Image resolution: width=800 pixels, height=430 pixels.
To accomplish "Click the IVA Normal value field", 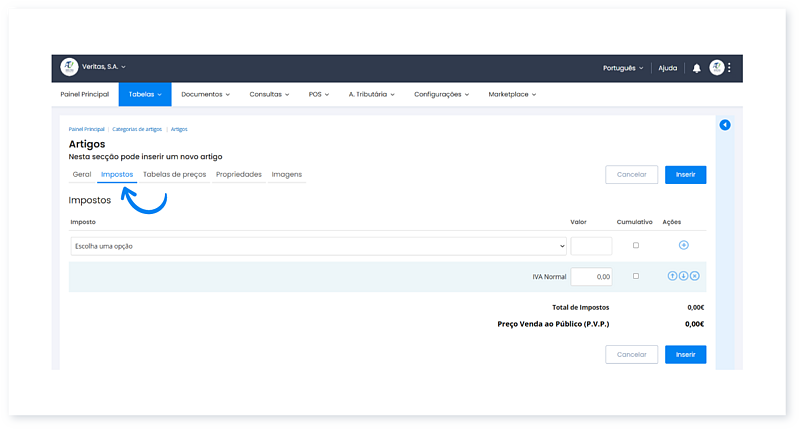I will pos(591,276).
